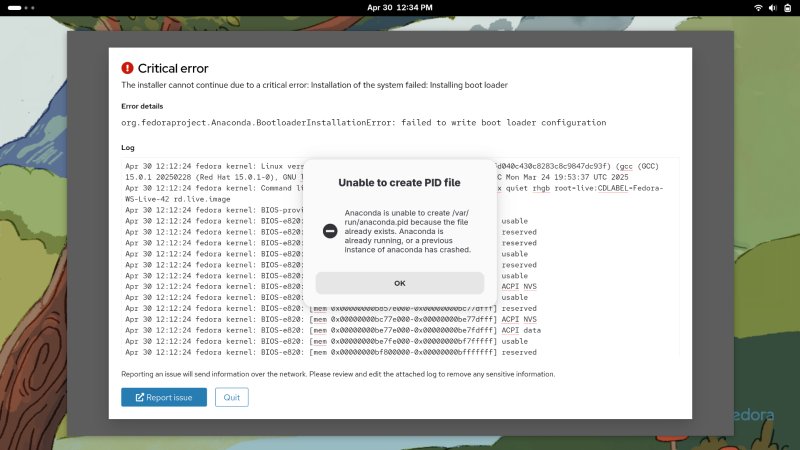This screenshot has height=450, width=800.
Task: Click the BootloaderInstallationError details line
Action: [363, 122]
